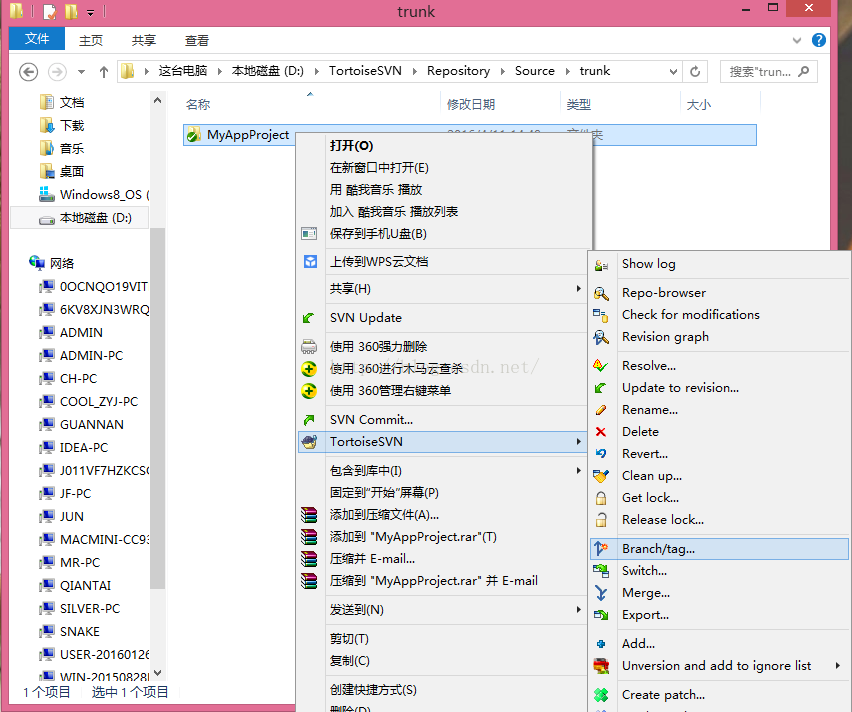The height and width of the screenshot is (712, 852).
Task: Click the Check for modifications icon
Action: pyautogui.click(x=601, y=315)
